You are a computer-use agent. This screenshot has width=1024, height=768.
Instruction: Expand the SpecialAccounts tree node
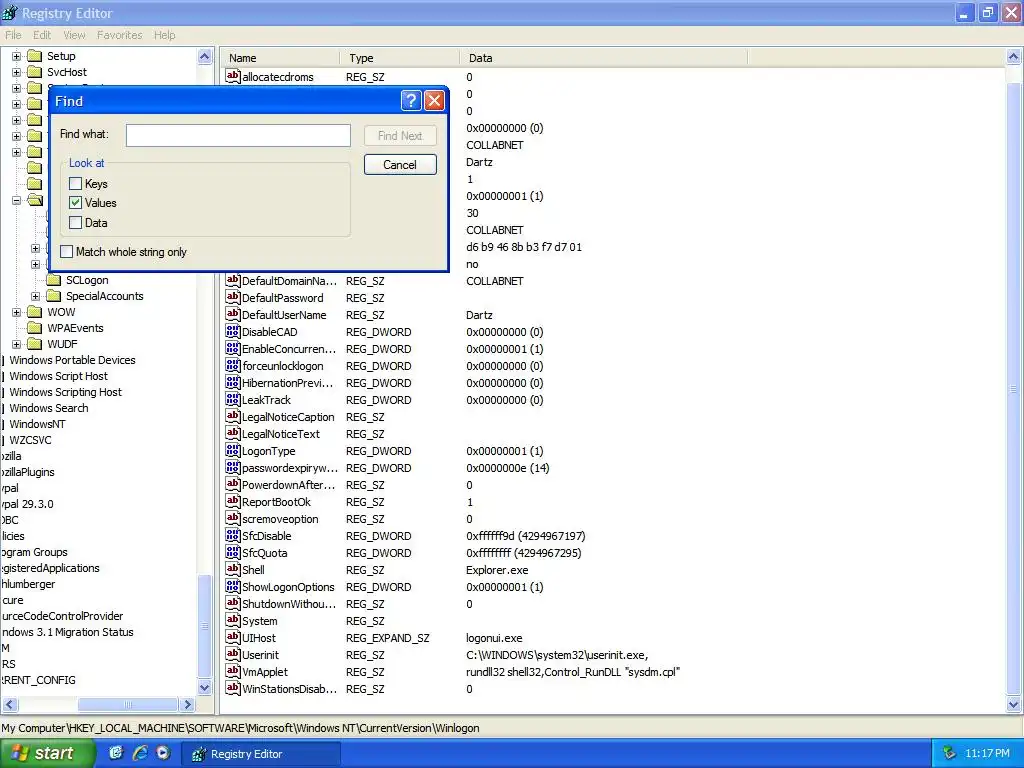35,296
